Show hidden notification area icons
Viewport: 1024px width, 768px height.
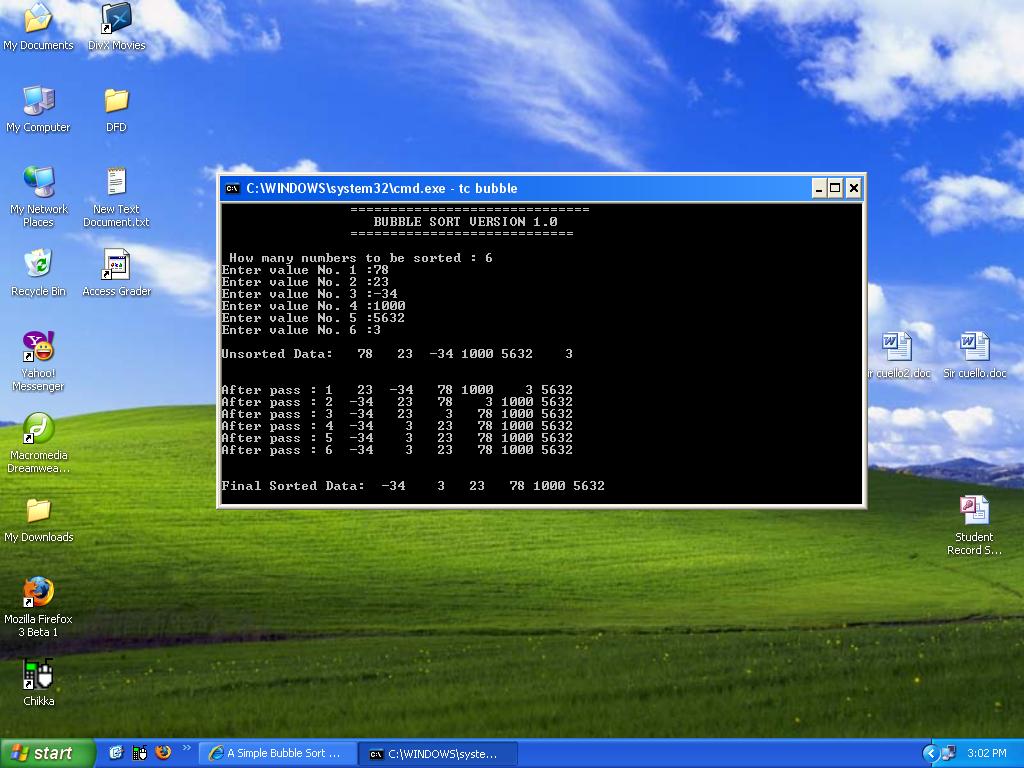931,753
